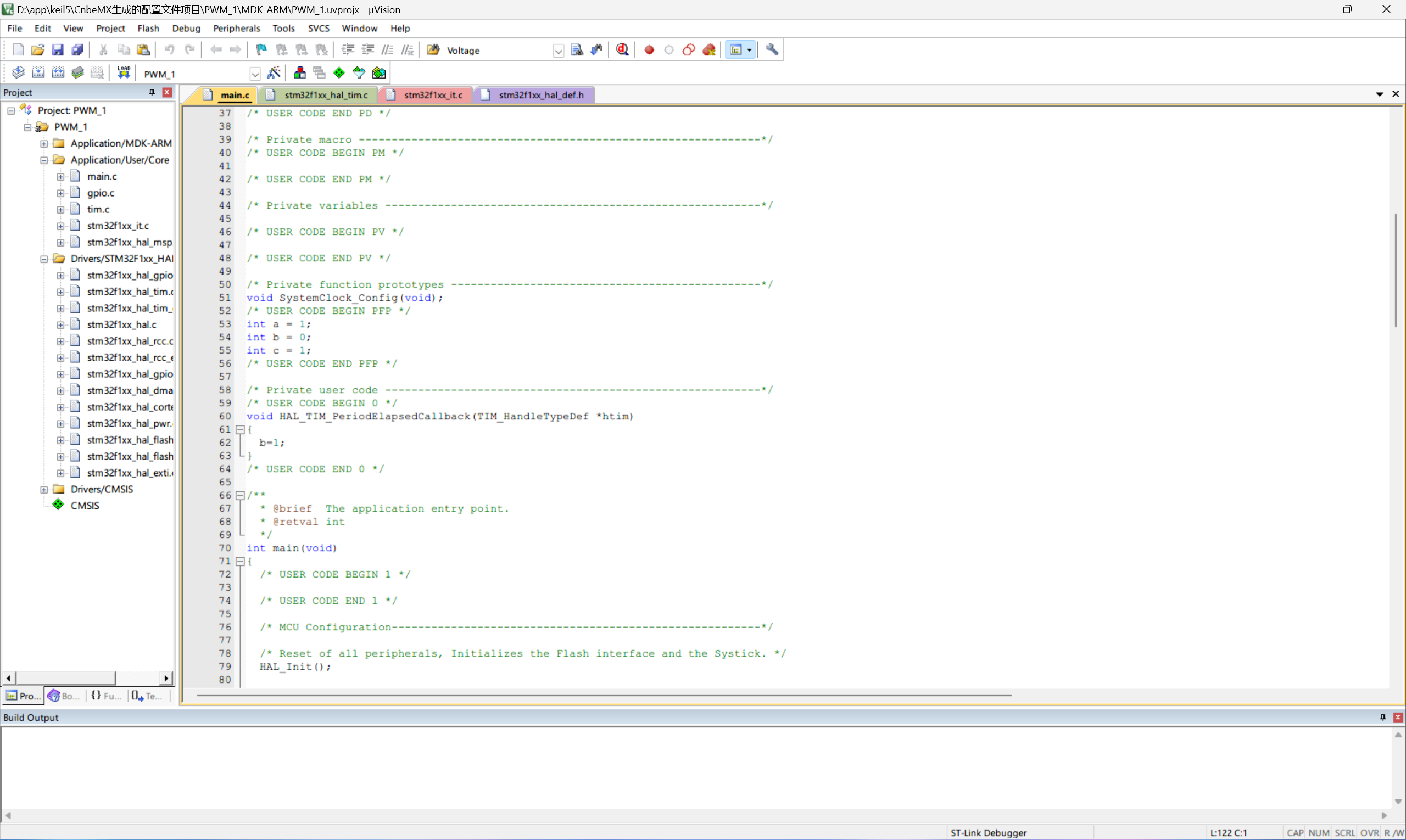Viewport: 1406px width, 840px height.
Task: Expand Application/MDK-ARM folder
Action: pos(43,144)
